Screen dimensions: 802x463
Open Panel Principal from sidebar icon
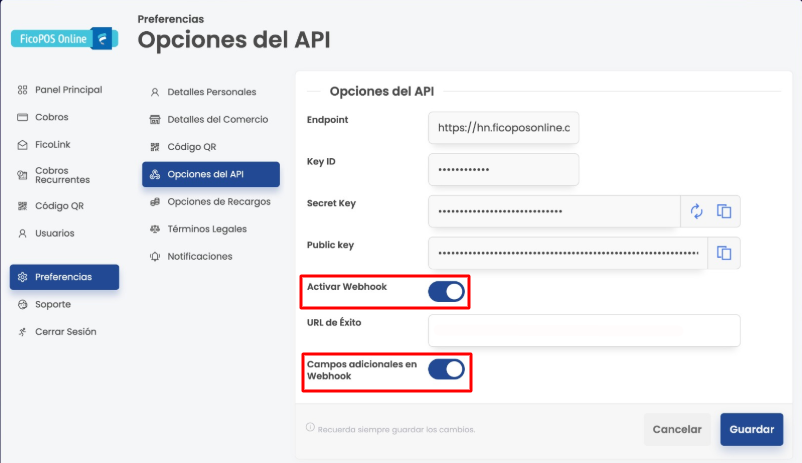(x=23, y=90)
